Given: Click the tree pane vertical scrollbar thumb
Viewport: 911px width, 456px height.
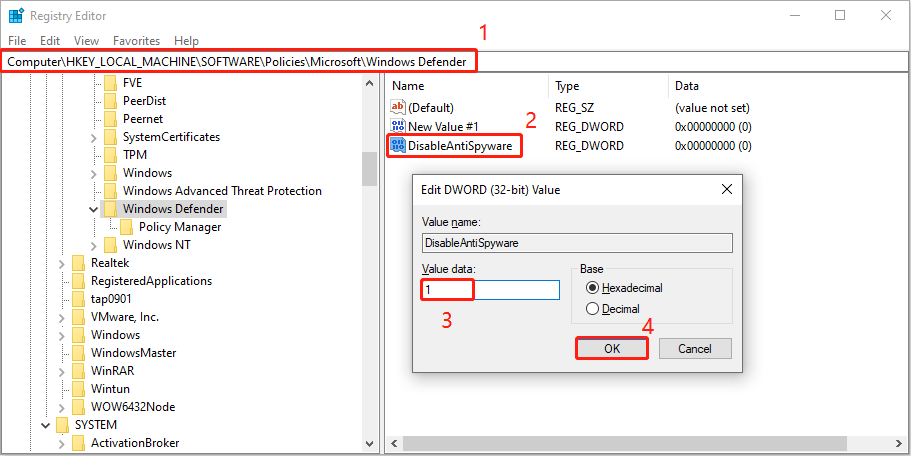Looking at the screenshot, I should 370,168.
